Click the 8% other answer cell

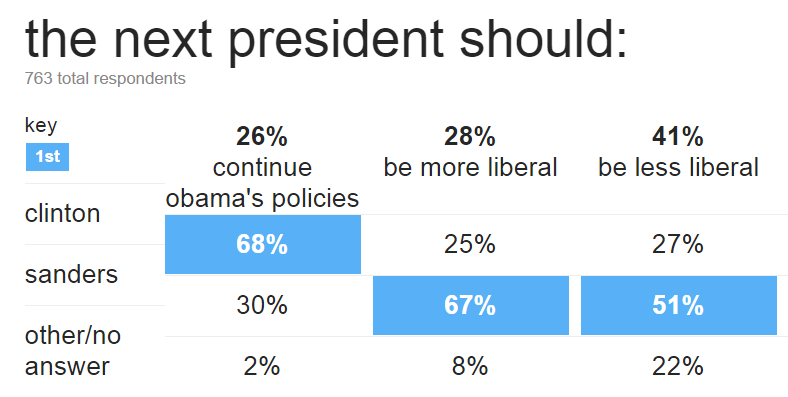(470, 366)
